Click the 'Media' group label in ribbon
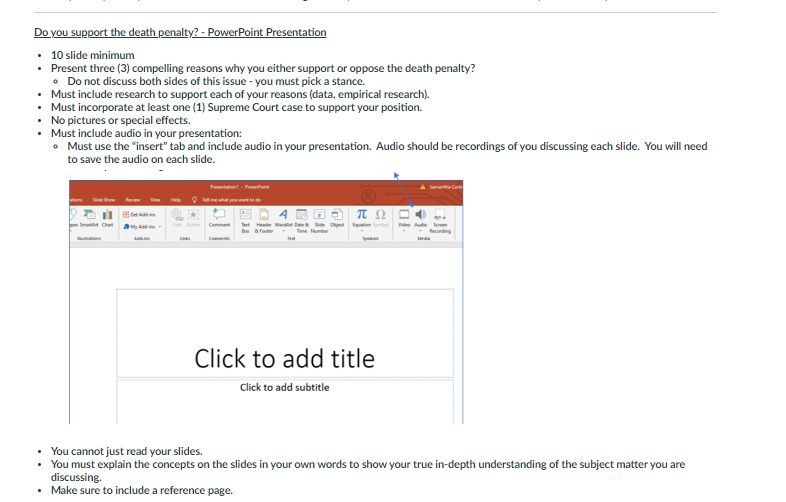Image resolution: width=786 pixels, height=502 pixels. click(424, 239)
